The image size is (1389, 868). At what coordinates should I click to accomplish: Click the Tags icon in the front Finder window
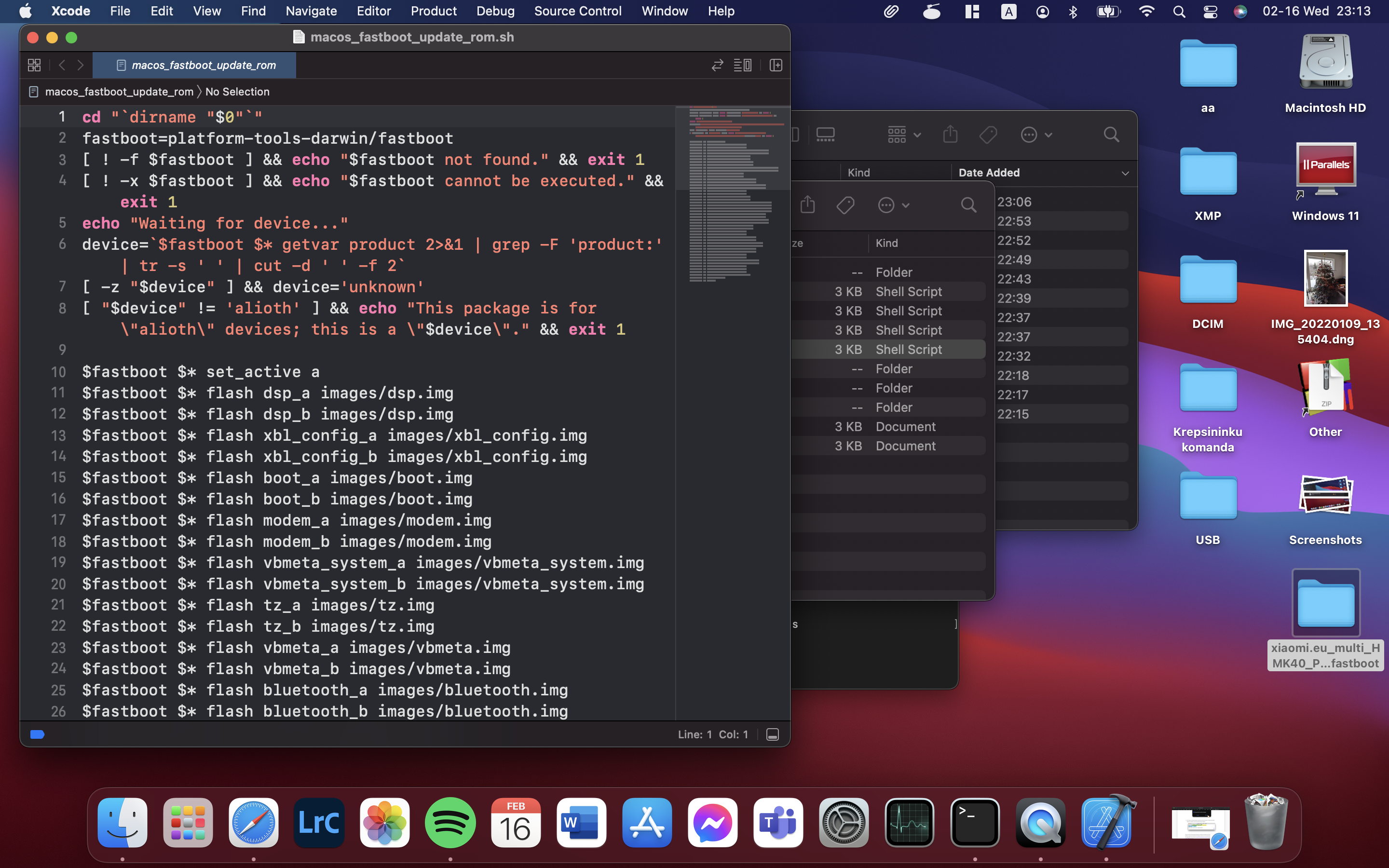[845, 205]
